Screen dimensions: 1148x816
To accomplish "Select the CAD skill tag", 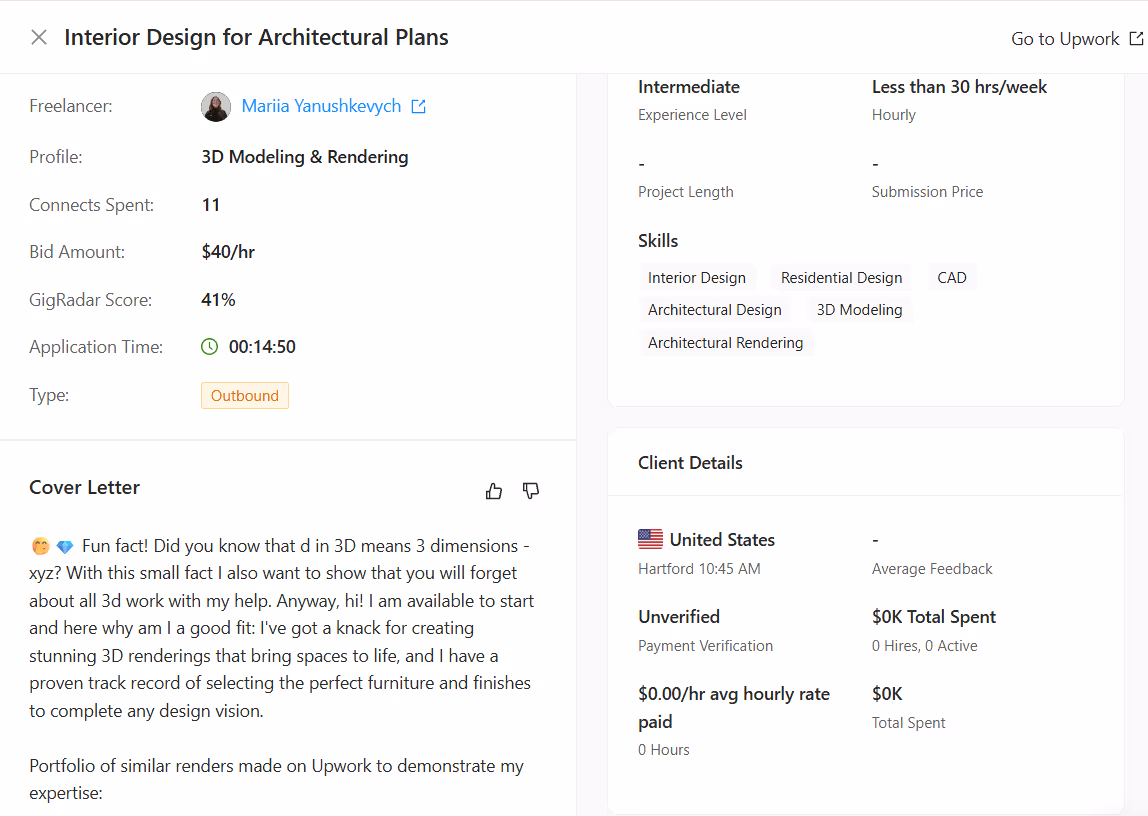I will (952, 278).
